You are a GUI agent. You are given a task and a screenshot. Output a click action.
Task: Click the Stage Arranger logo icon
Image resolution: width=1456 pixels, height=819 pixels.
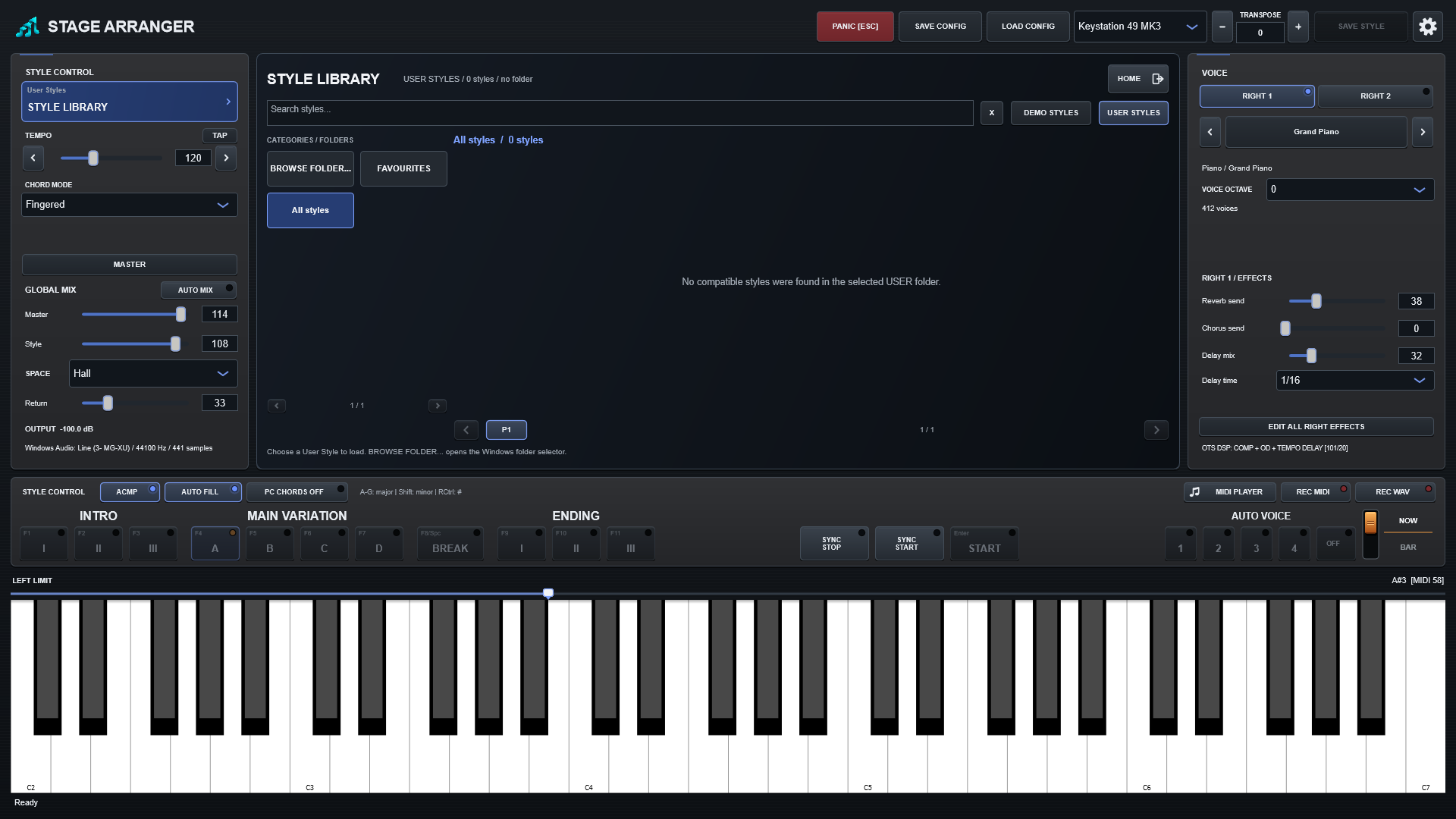(x=28, y=27)
